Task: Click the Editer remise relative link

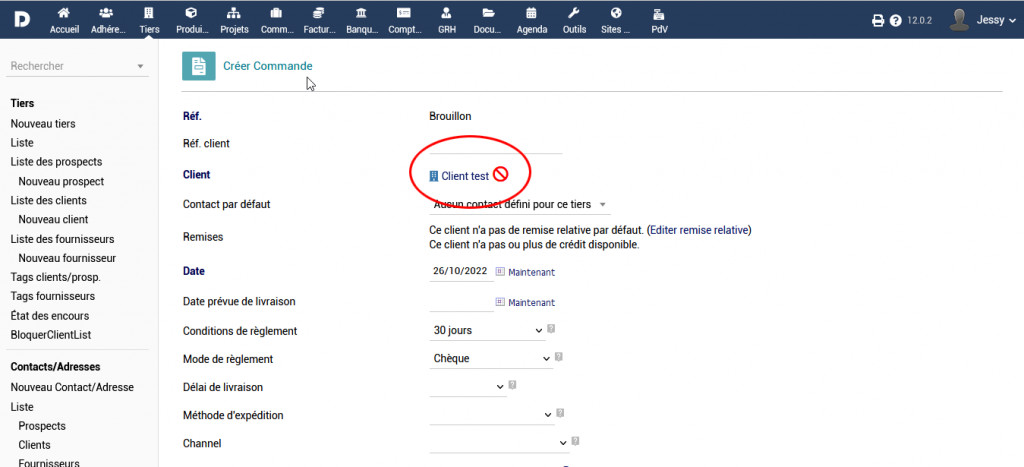Action: point(698,230)
